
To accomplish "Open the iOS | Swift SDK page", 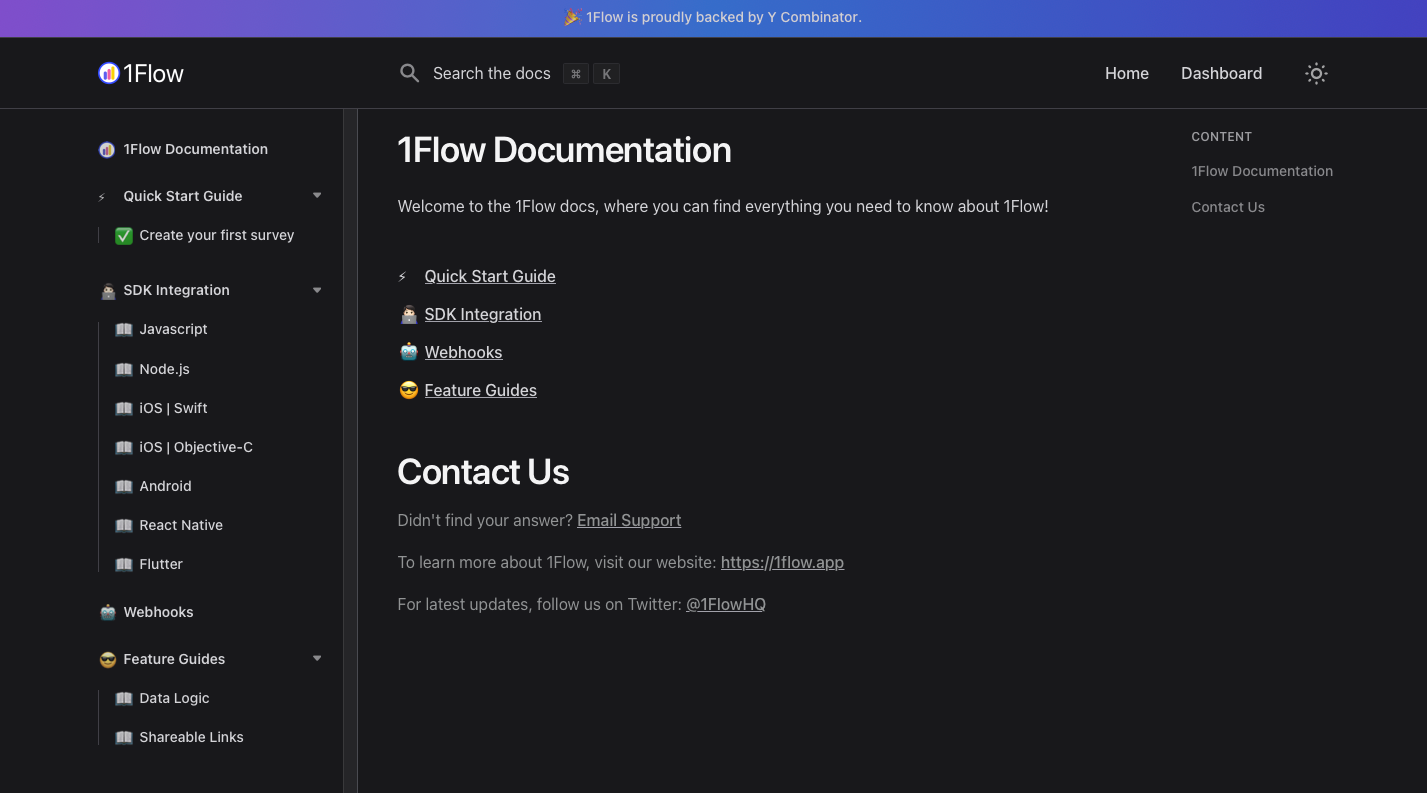I will click(x=174, y=408).
